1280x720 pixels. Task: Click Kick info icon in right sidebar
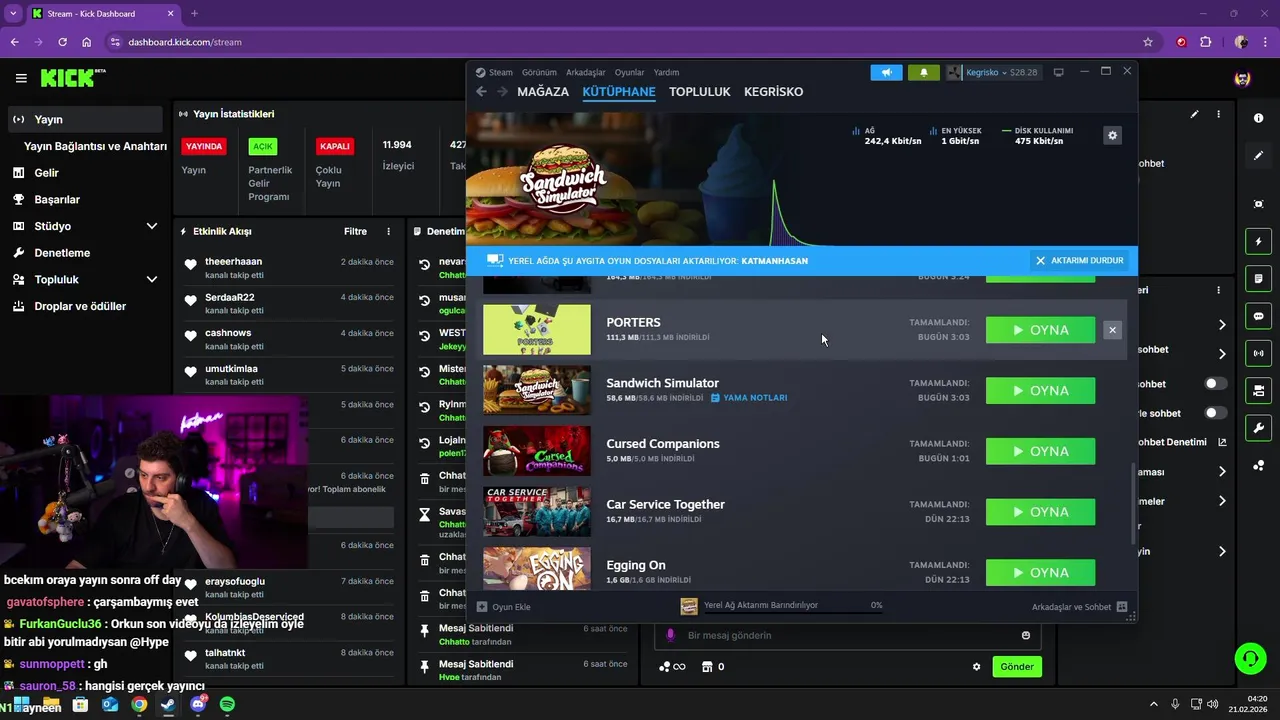point(1258,118)
